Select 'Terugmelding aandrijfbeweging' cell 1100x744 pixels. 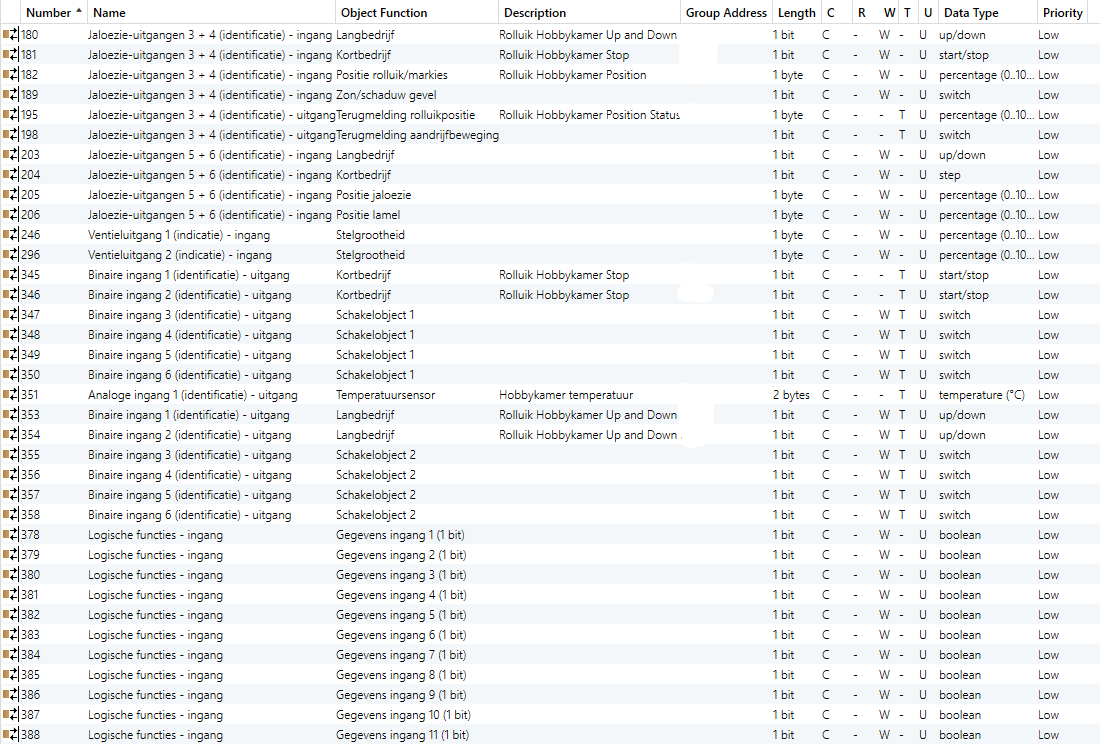(417, 135)
